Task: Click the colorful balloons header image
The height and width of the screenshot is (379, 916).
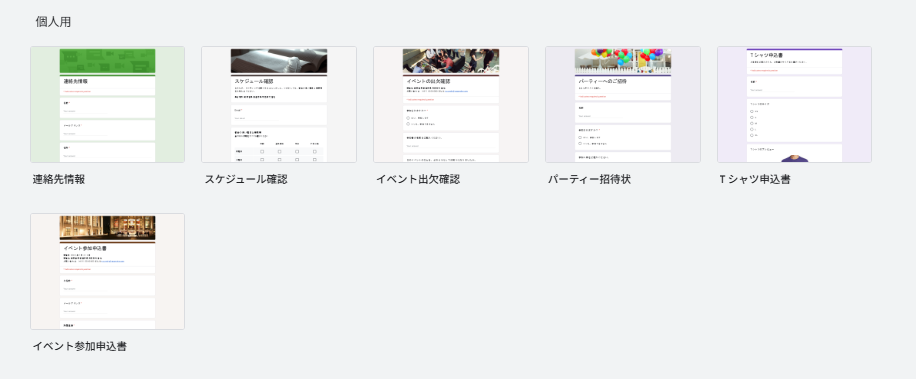Action: pyautogui.click(x=623, y=61)
